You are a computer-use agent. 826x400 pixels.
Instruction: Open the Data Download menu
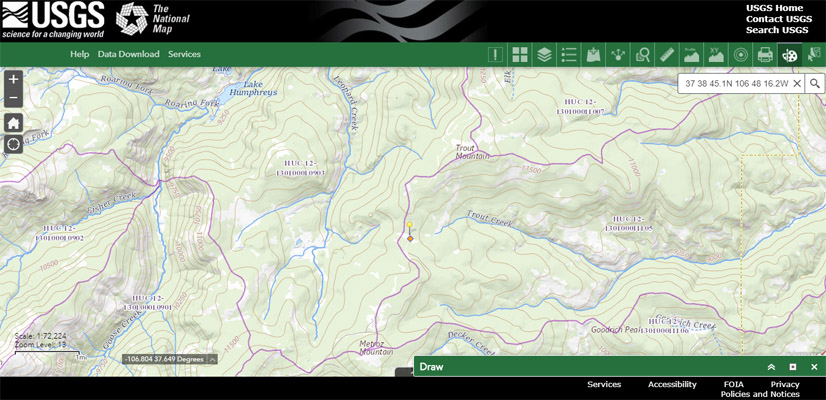pyautogui.click(x=128, y=54)
